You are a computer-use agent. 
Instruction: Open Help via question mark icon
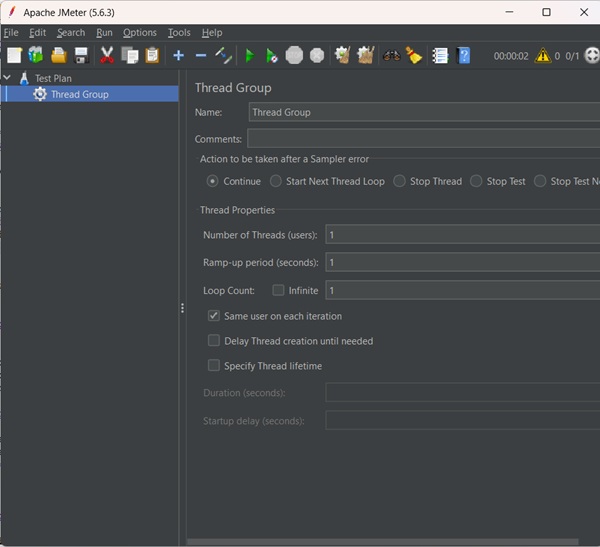point(464,55)
